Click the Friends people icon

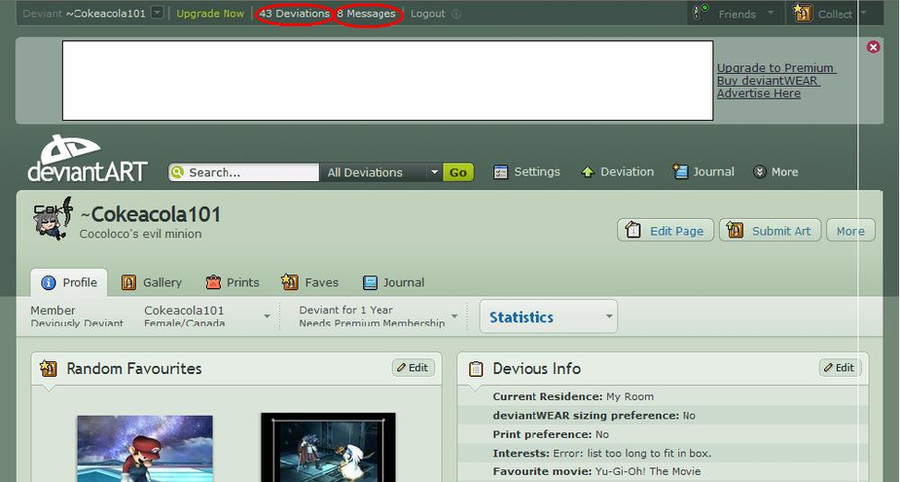pos(701,13)
